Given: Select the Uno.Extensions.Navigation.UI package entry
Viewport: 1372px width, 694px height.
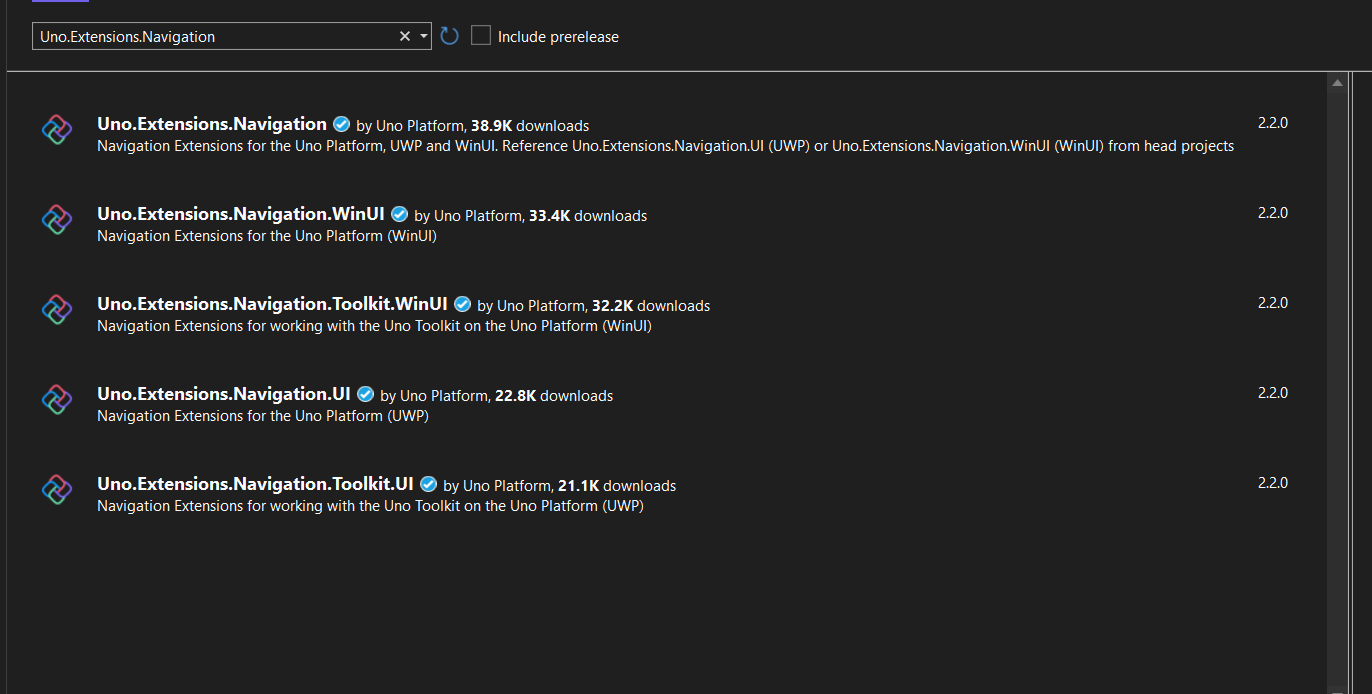Looking at the screenshot, I should (600, 403).
